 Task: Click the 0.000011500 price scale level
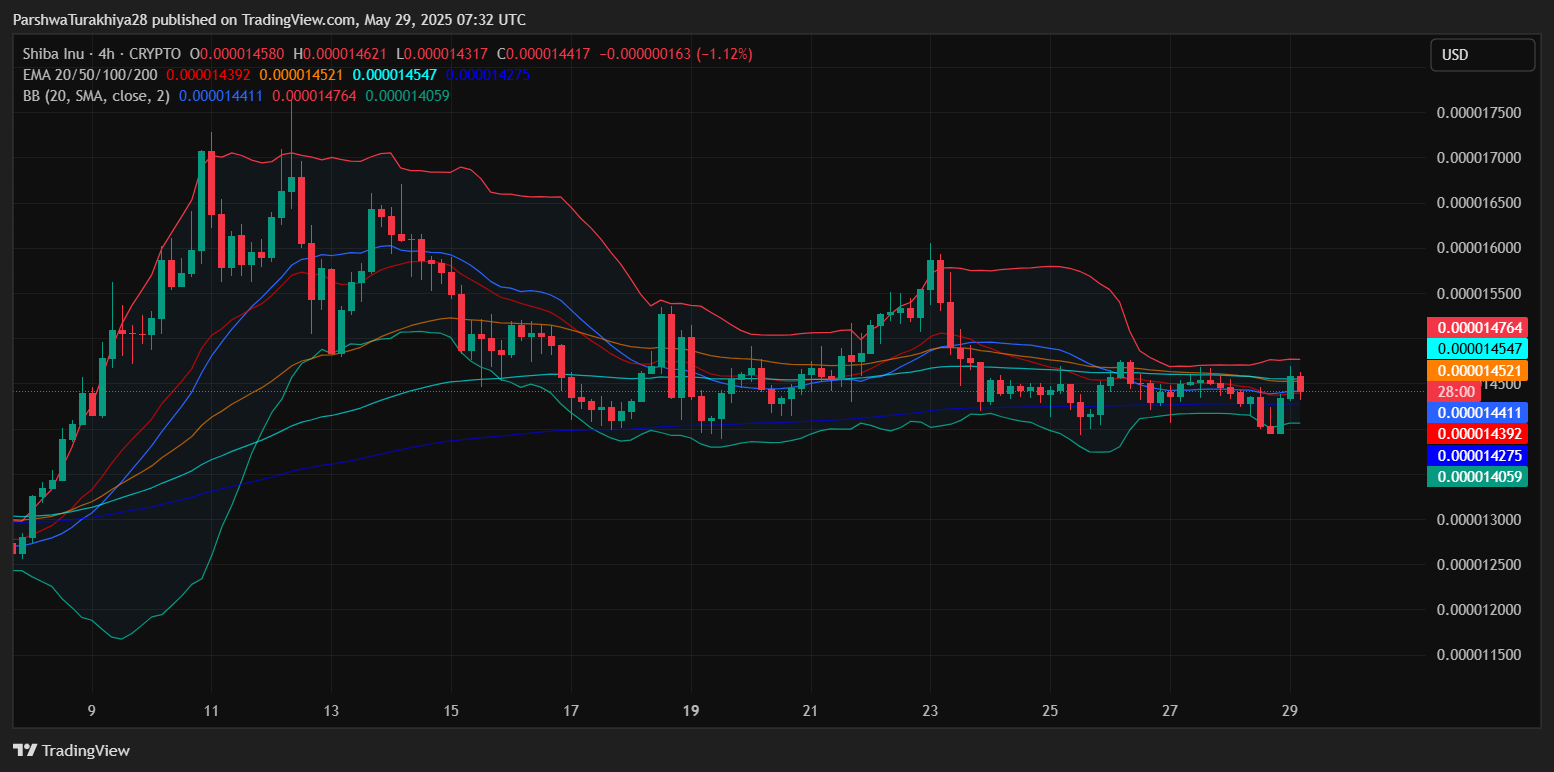coord(1478,655)
